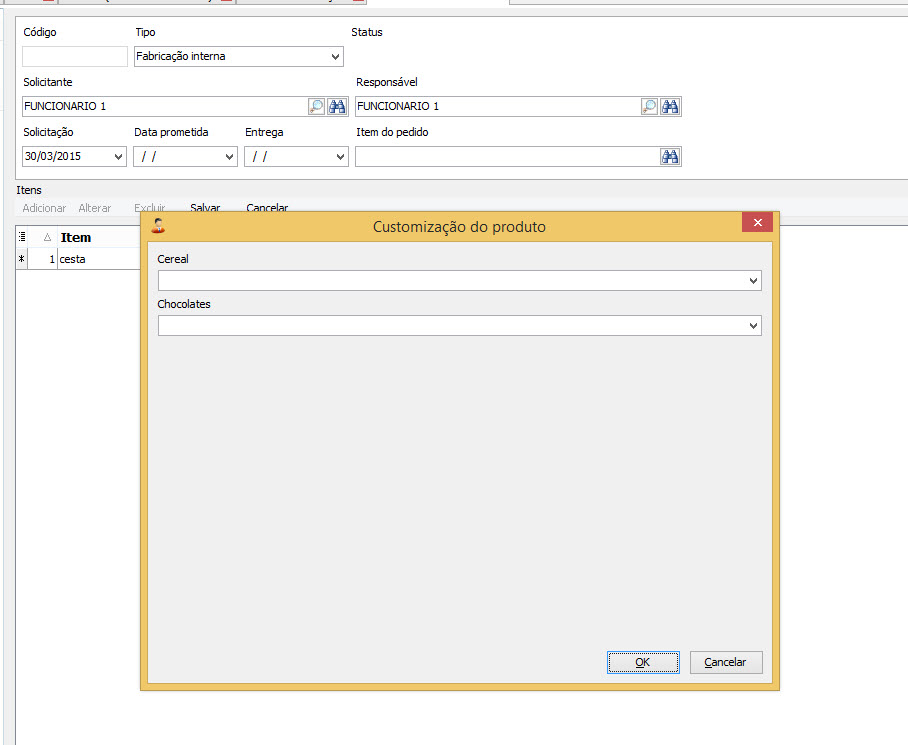Expand the Chocolates dropdown list
Viewport: 908px width, 745px height.
pos(753,326)
